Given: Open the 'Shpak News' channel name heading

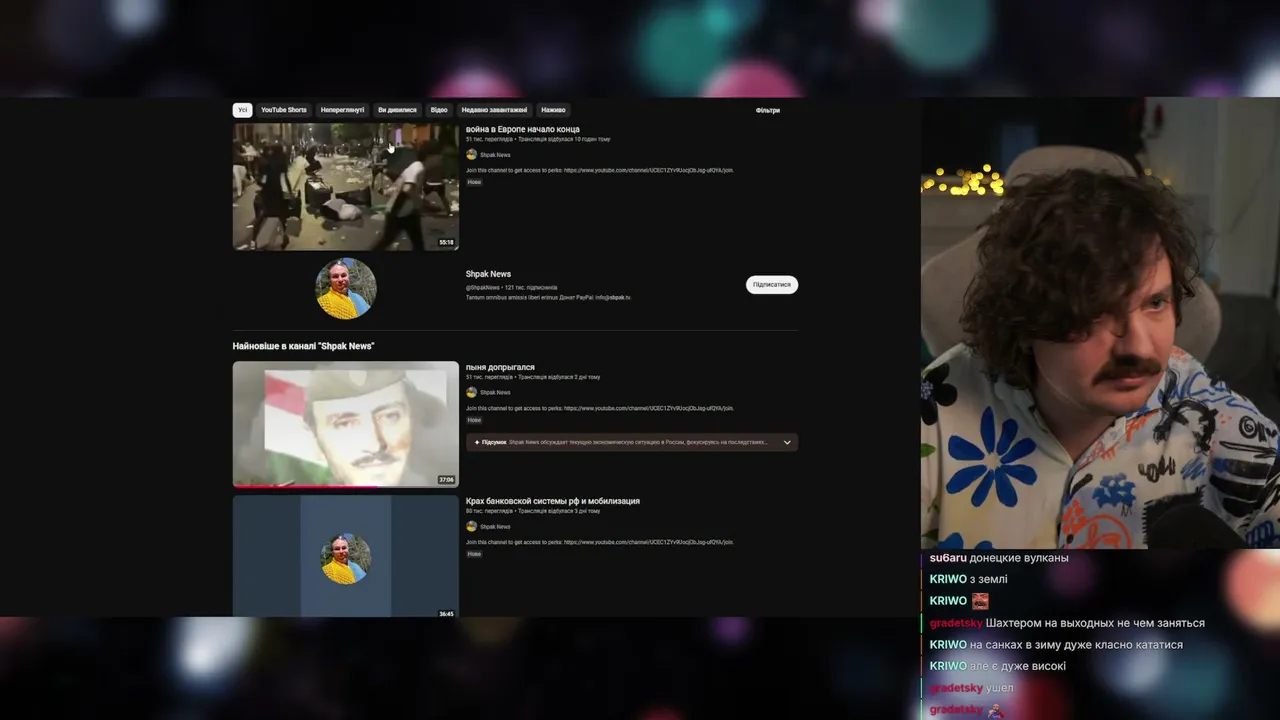Looking at the screenshot, I should pos(488,274).
